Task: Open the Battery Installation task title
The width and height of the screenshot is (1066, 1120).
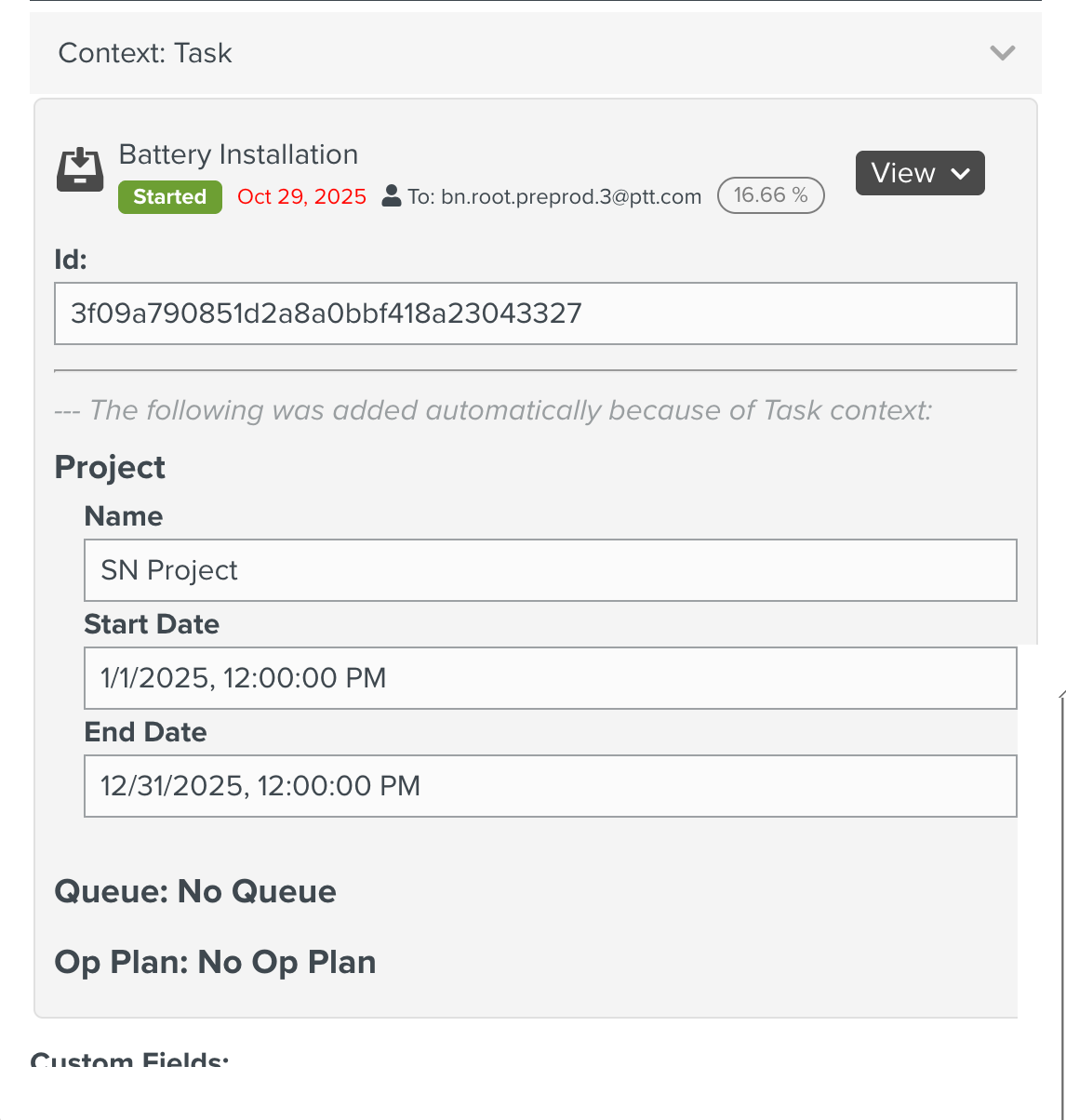Action: (x=238, y=154)
